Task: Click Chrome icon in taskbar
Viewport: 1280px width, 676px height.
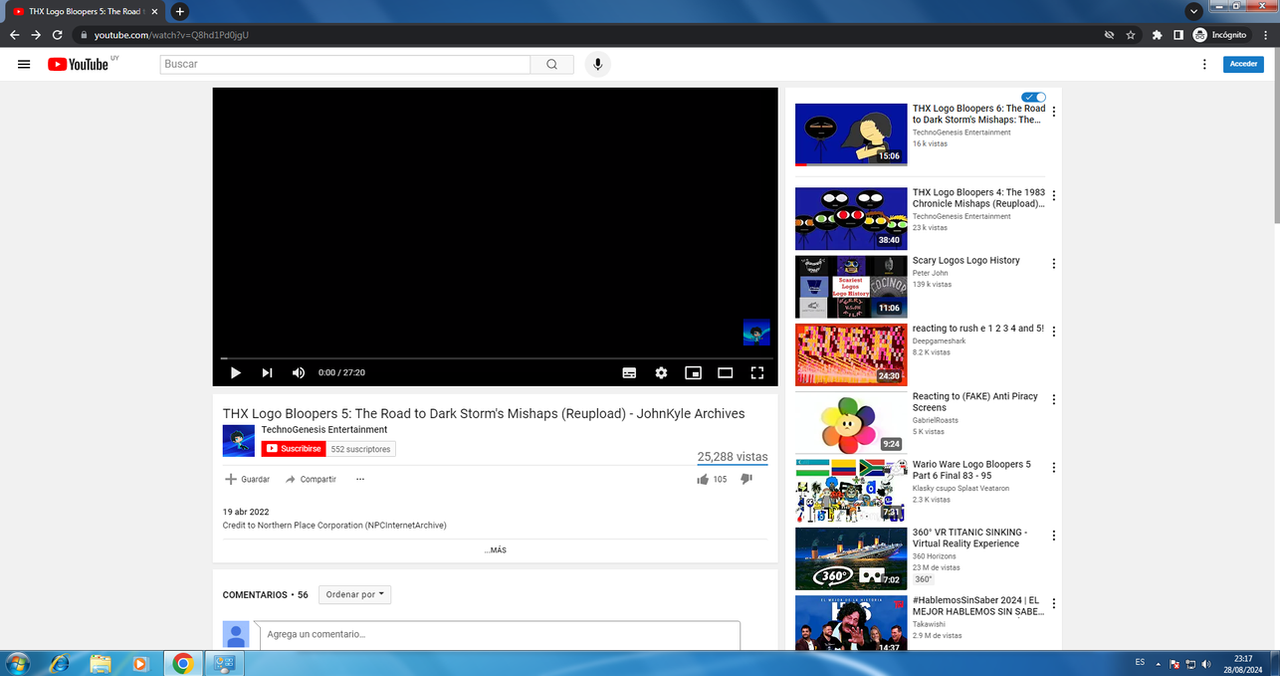Action: click(x=182, y=663)
